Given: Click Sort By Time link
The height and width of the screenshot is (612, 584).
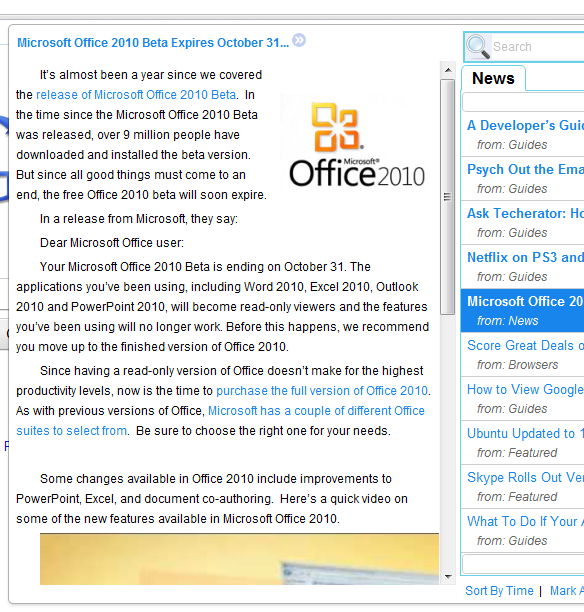Looking at the screenshot, I should [x=499, y=591].
